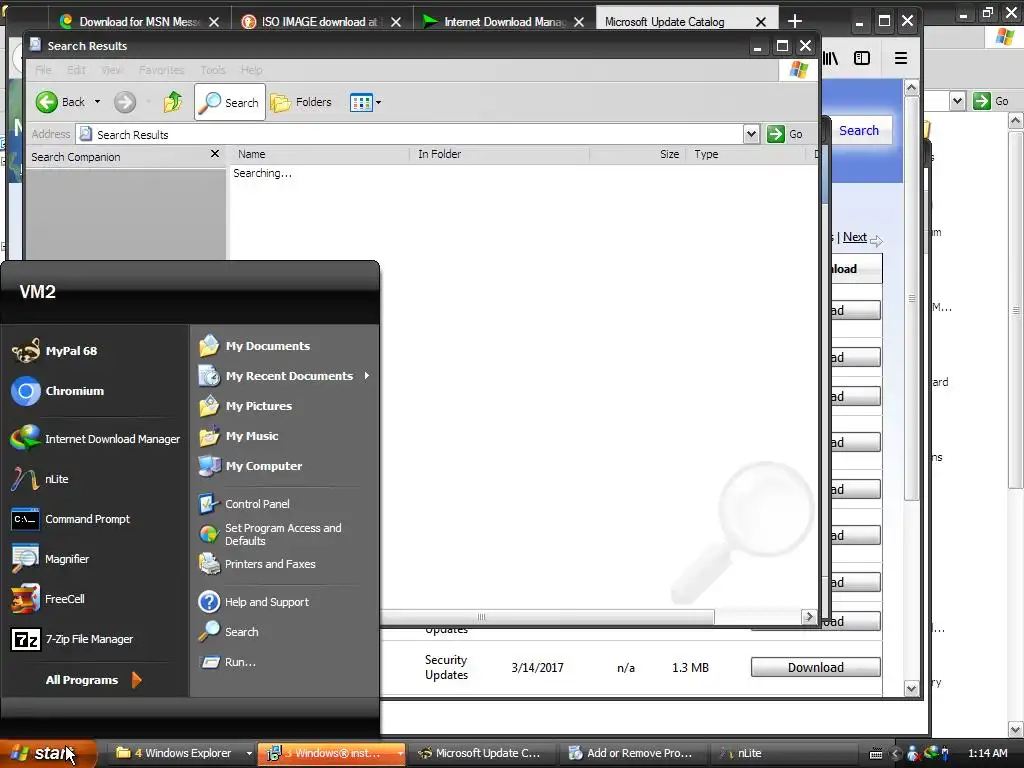Expand My Recent Documents submenu
The width and height of the screenshot is (1024, 768).
coord(284,376)
